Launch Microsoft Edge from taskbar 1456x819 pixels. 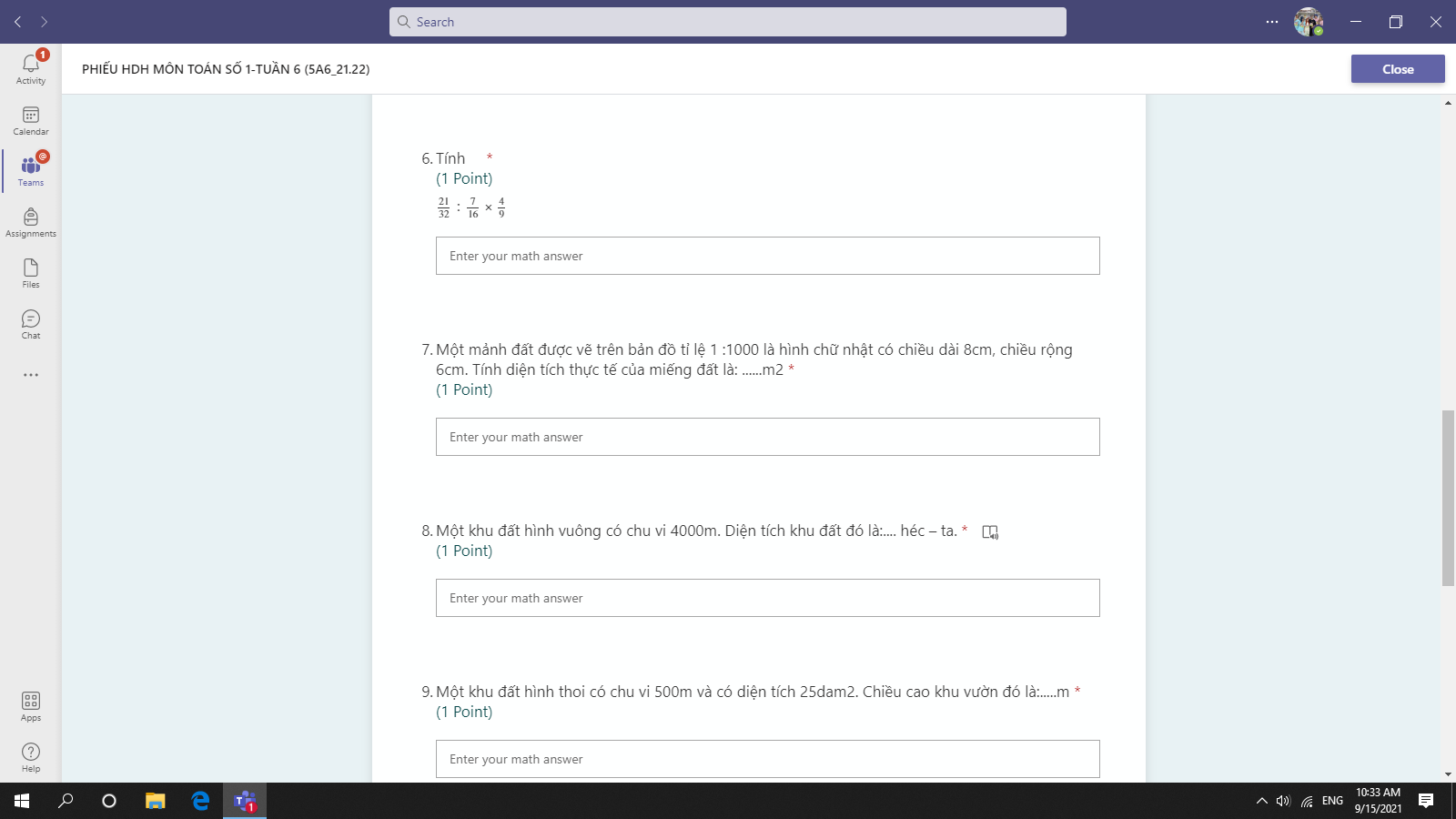coord(200,801)
